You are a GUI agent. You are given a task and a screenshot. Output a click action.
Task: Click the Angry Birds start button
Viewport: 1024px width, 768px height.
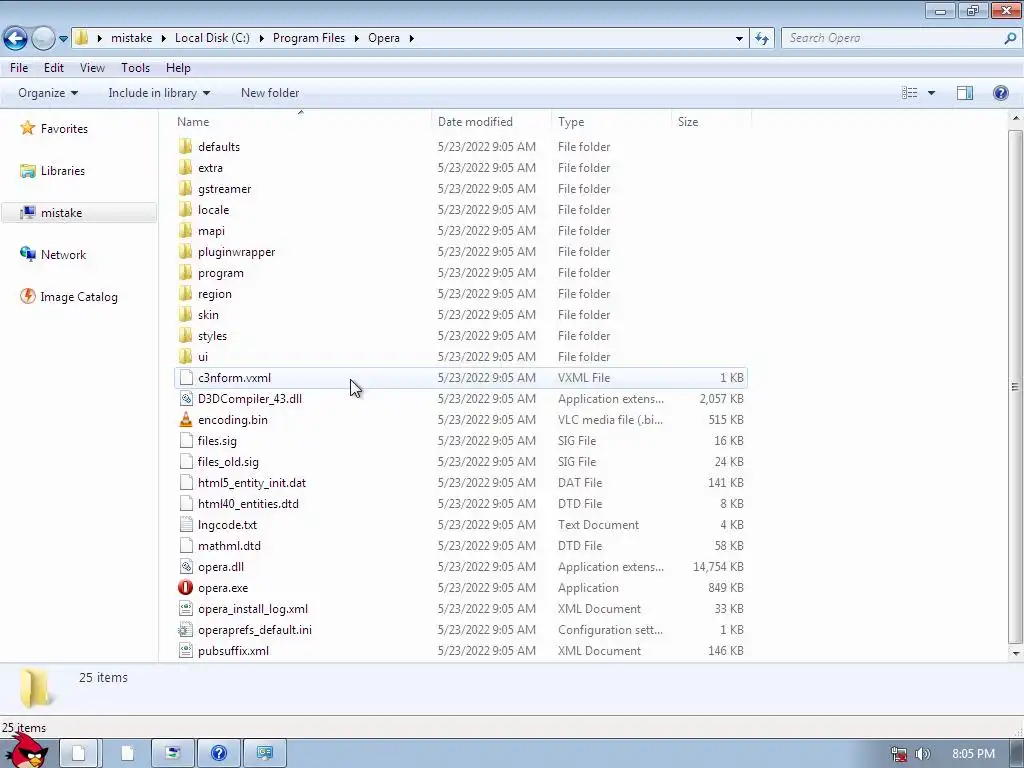coord(26,751)
